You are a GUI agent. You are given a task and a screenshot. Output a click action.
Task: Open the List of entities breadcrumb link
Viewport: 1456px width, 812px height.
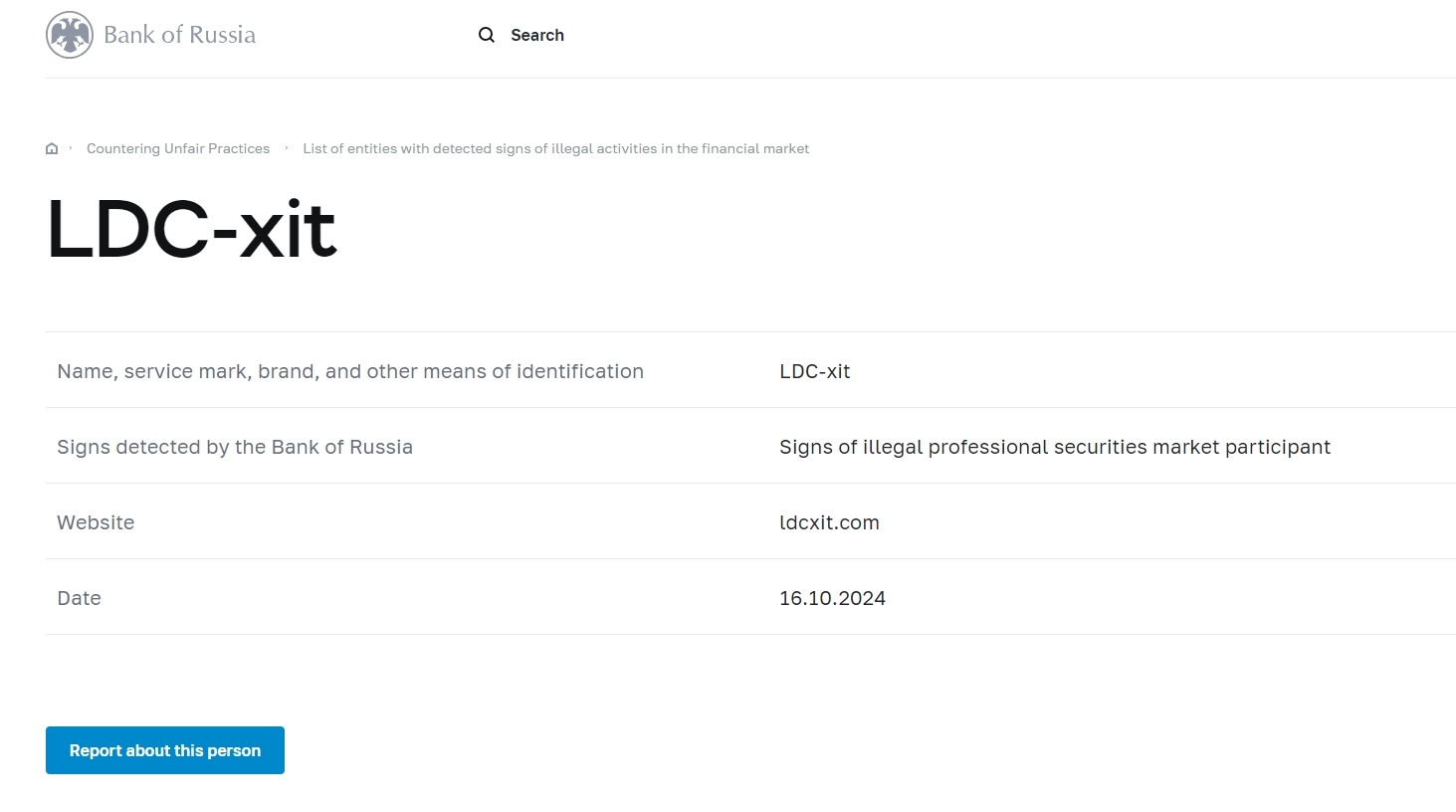(555, 148)
